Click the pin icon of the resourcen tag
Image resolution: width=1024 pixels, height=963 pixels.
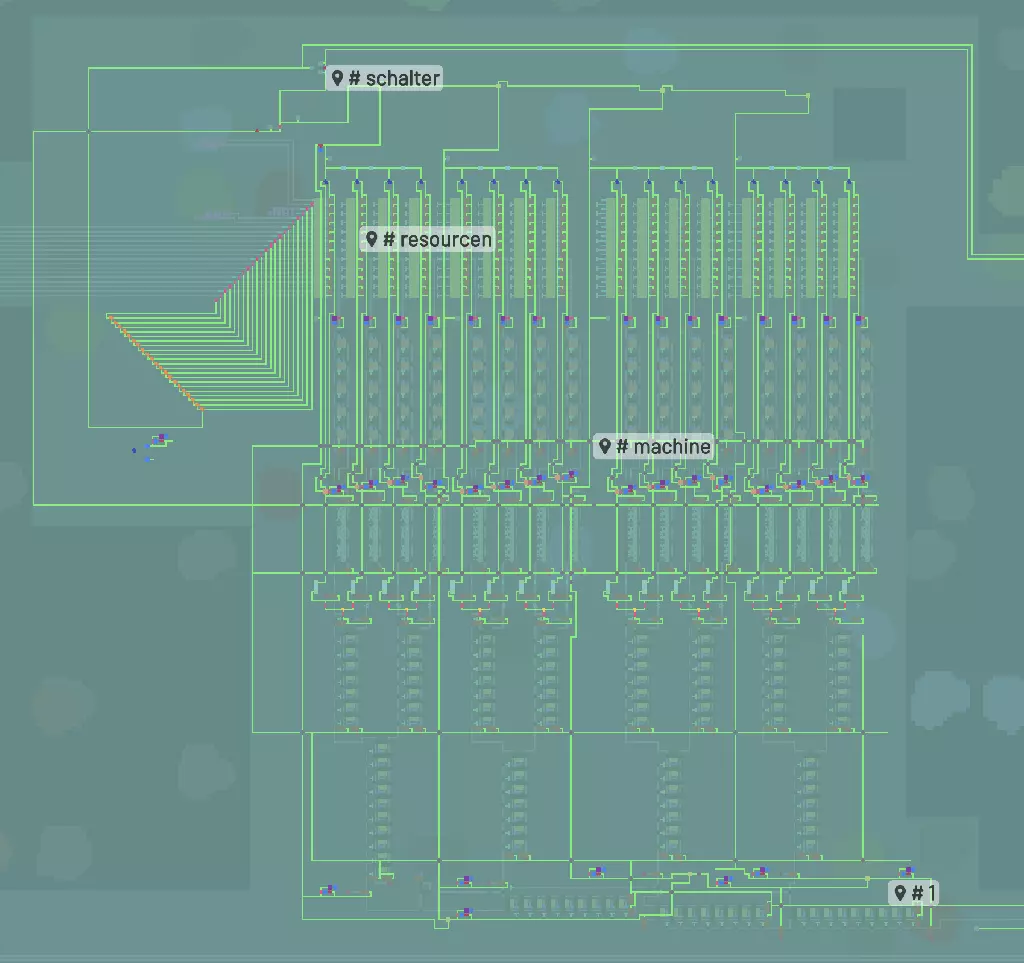[x=371, y=239]
